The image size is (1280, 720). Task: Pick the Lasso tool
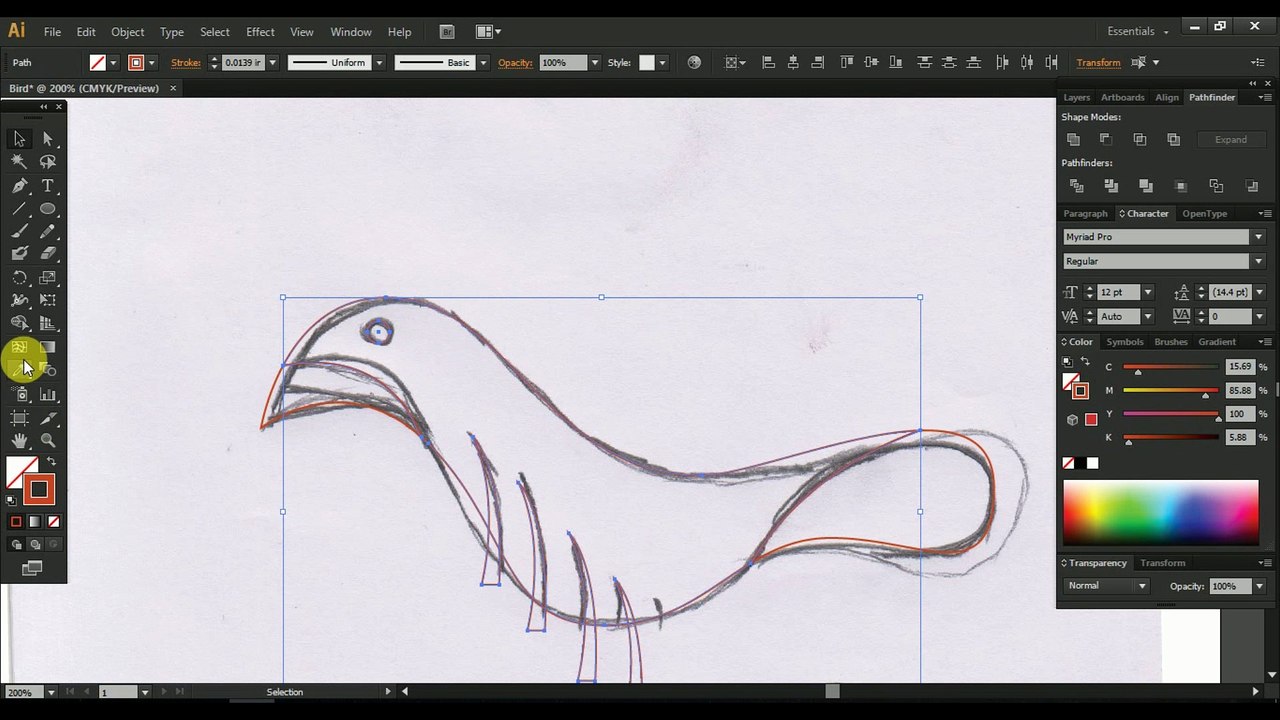pyautogui.click(x=48, y=162)
